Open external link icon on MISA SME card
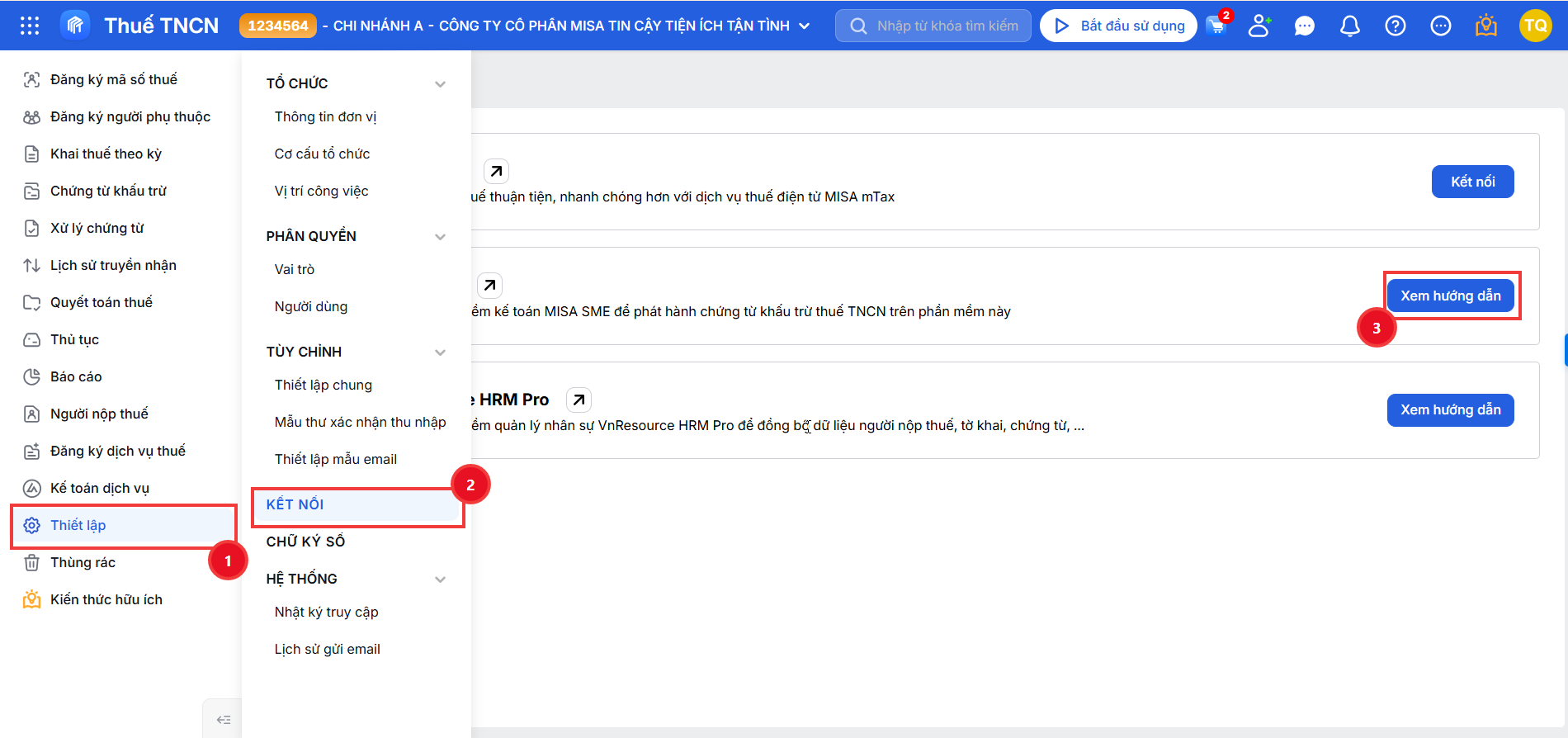The width and height of the screenshot is (1568, 738). (490, 285)
